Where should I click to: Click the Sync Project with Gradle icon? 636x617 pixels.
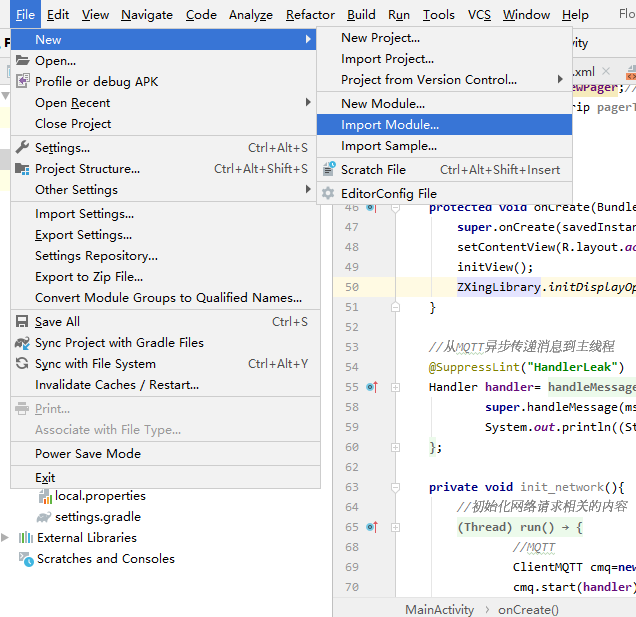coord(23,343)
